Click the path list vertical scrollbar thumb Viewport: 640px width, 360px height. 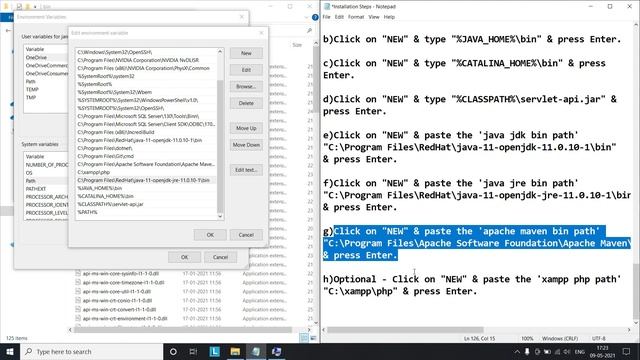[x=220, y=146]
